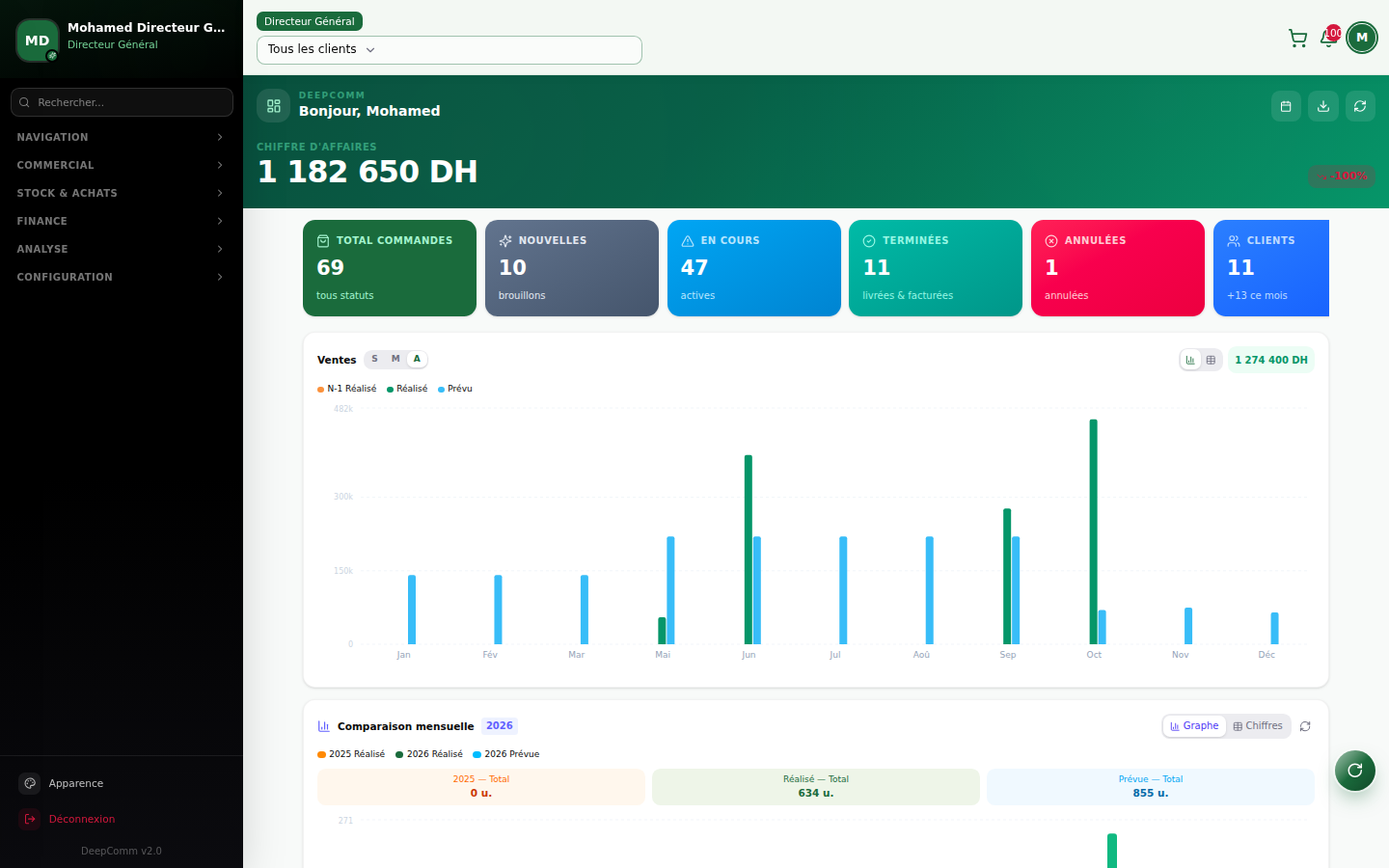Click the sparkle icon on the Nouvelles card
The image size is (1389, 868).
tap(505, 241)
